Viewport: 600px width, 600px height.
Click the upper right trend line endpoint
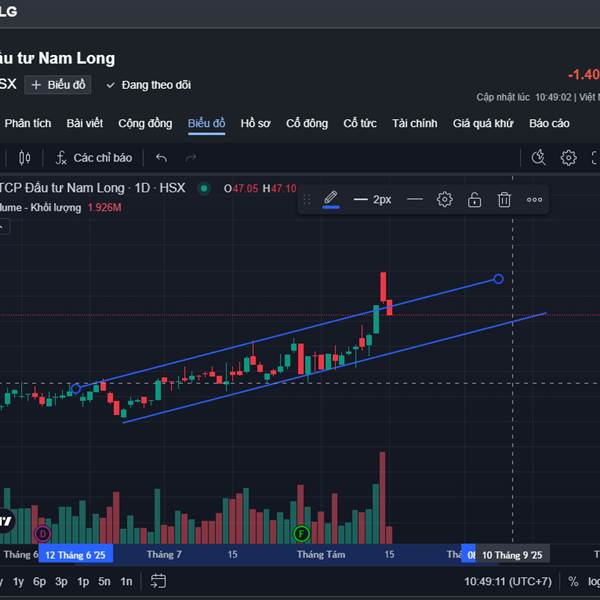(x=498, y=279)
